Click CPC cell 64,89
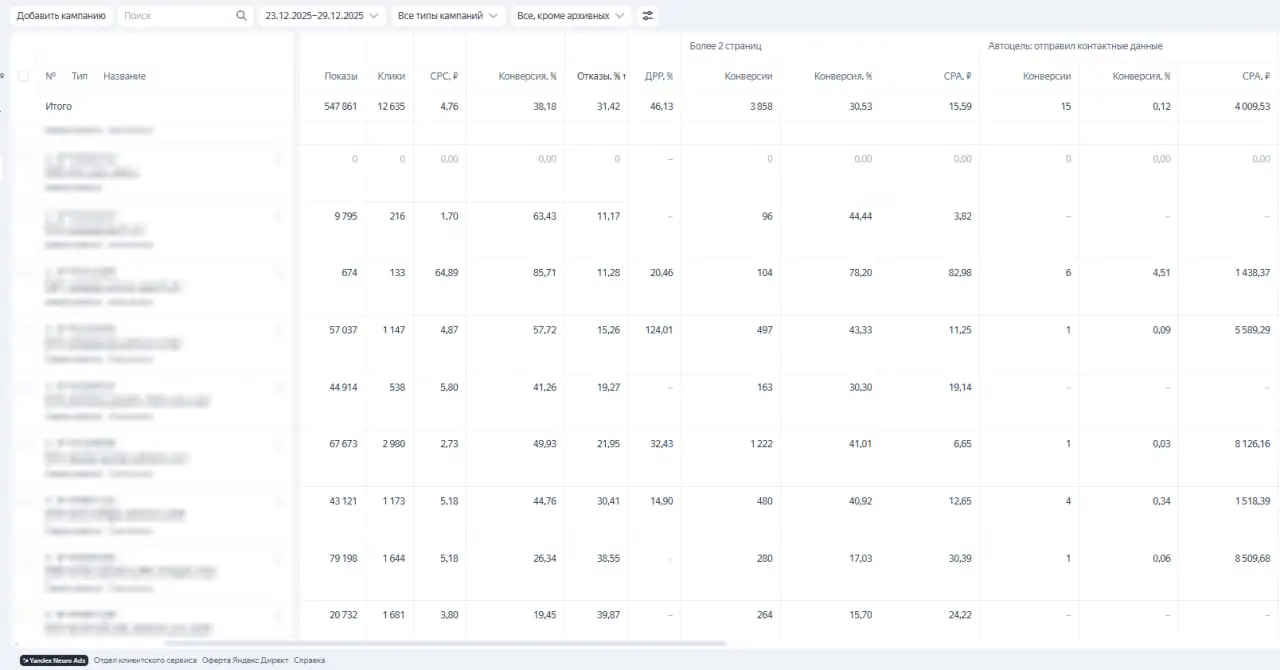The image size is (1280, 670). [446, 272]
